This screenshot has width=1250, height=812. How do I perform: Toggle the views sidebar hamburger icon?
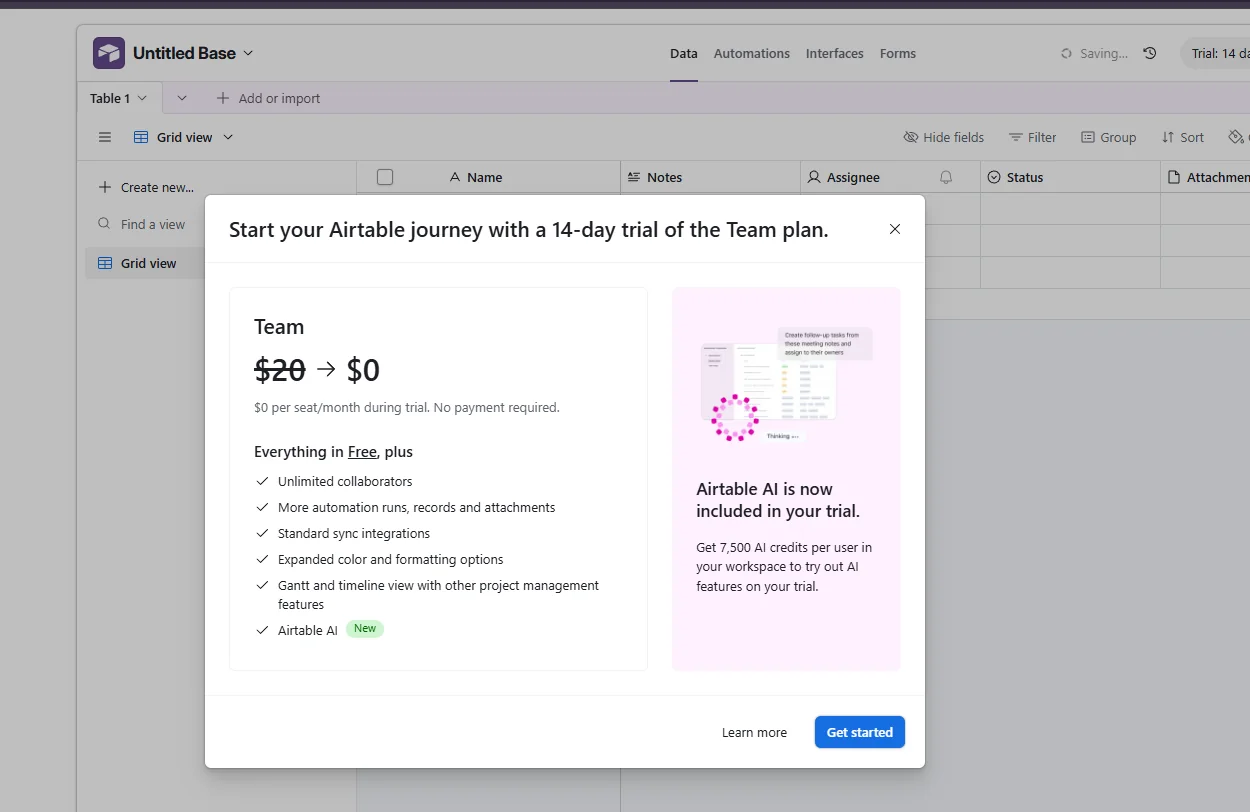coord(105,137)
